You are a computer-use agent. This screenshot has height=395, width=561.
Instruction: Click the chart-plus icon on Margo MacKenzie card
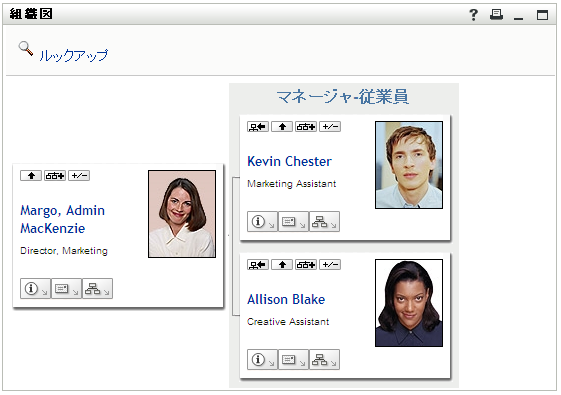coord(55,176)
